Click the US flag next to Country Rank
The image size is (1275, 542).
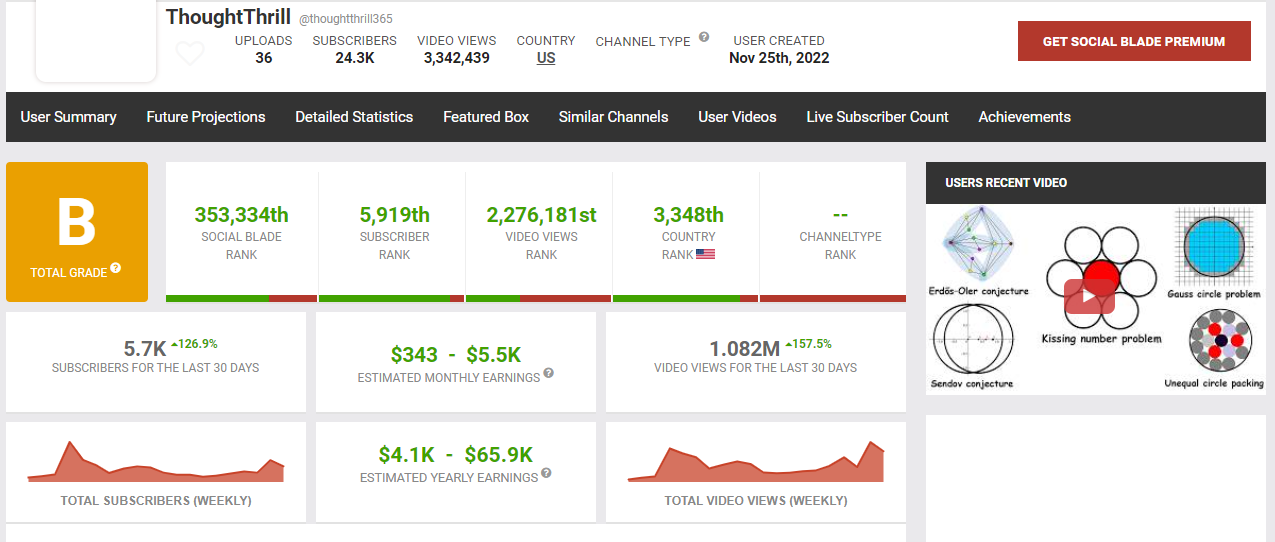tap(705, 254)
